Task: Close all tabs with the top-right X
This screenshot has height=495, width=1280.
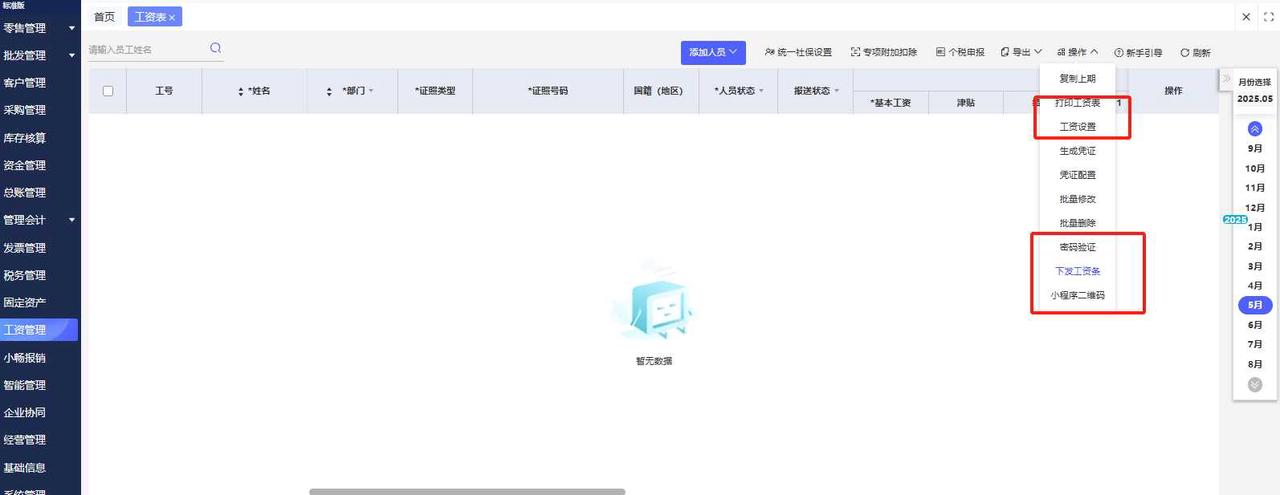Action: click(x=1246, y=17)
